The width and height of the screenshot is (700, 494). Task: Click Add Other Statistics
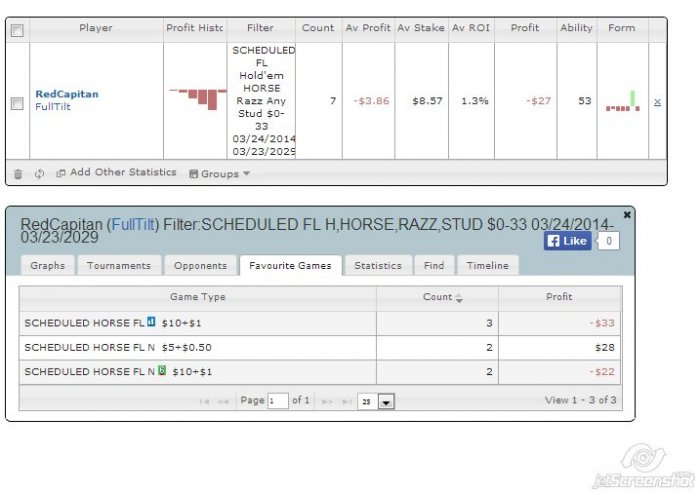[x=116, y=173]
